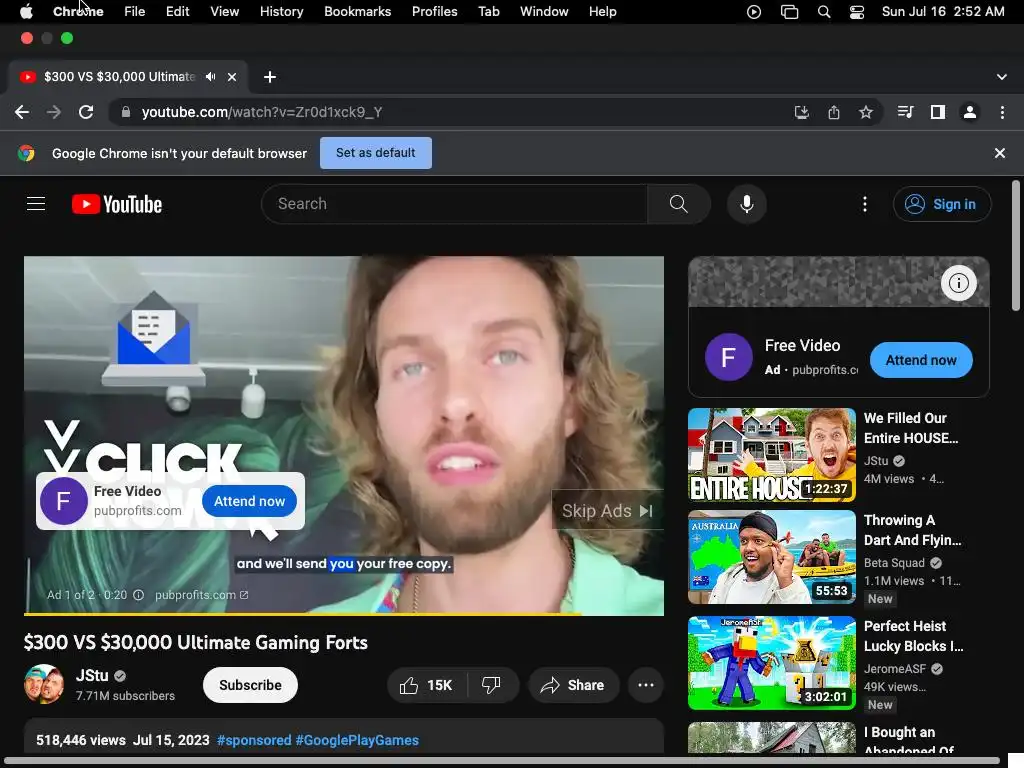
Task: Like the video with thumbs up
Action: [426, 685]
